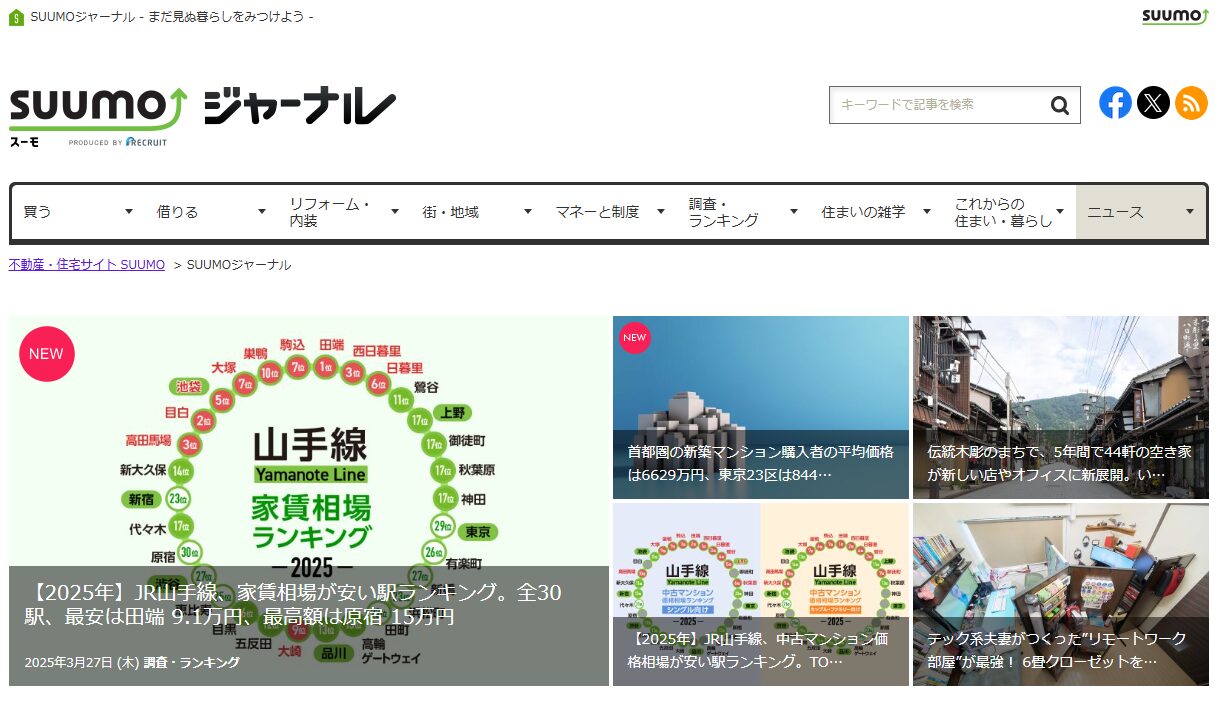Open the 家賃相場が安い駅ランキング article headline

293,604
